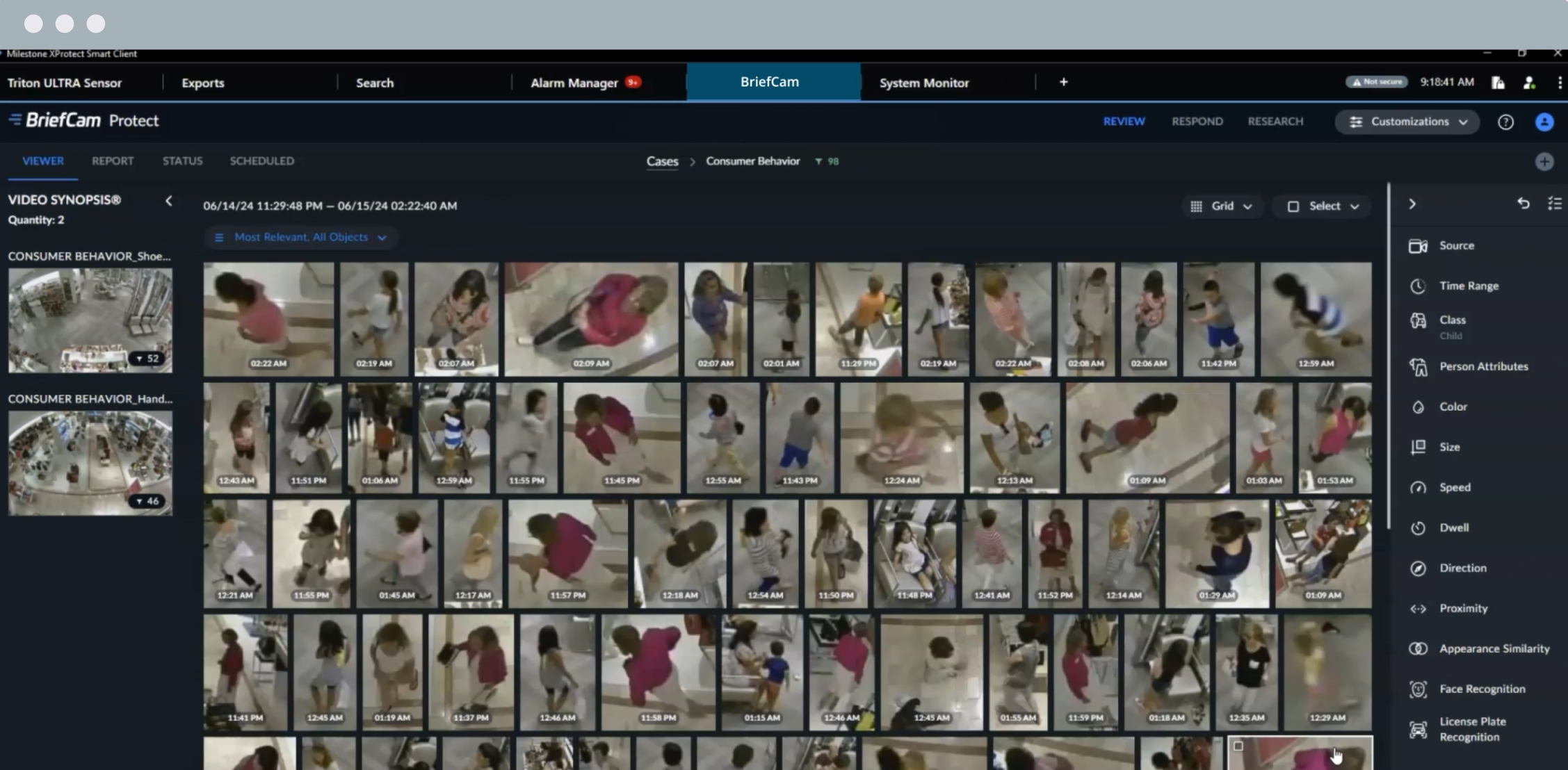Image resolution: width=1568 pixels, height=770 pixels.
Task: Click the undo filters arrow icon
Action: [x=1523, y=204]
